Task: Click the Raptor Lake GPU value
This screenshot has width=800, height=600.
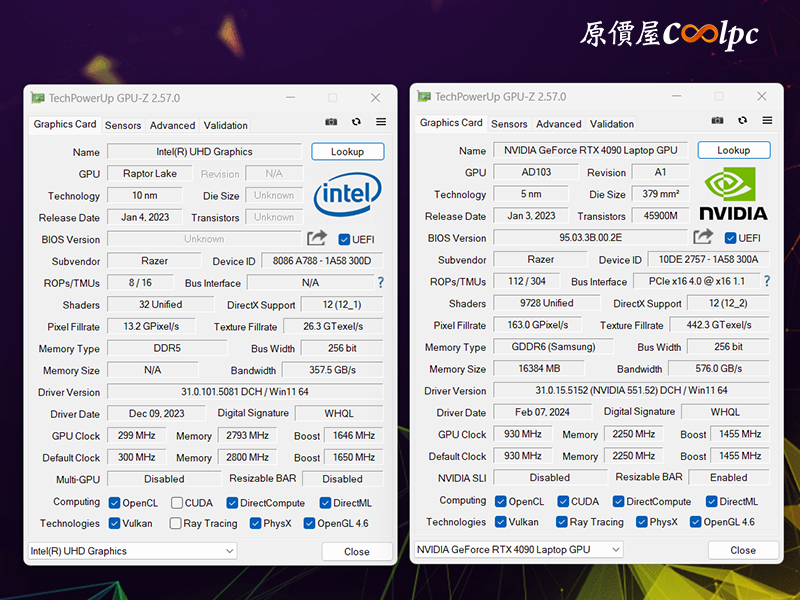Action: [149, 173]
